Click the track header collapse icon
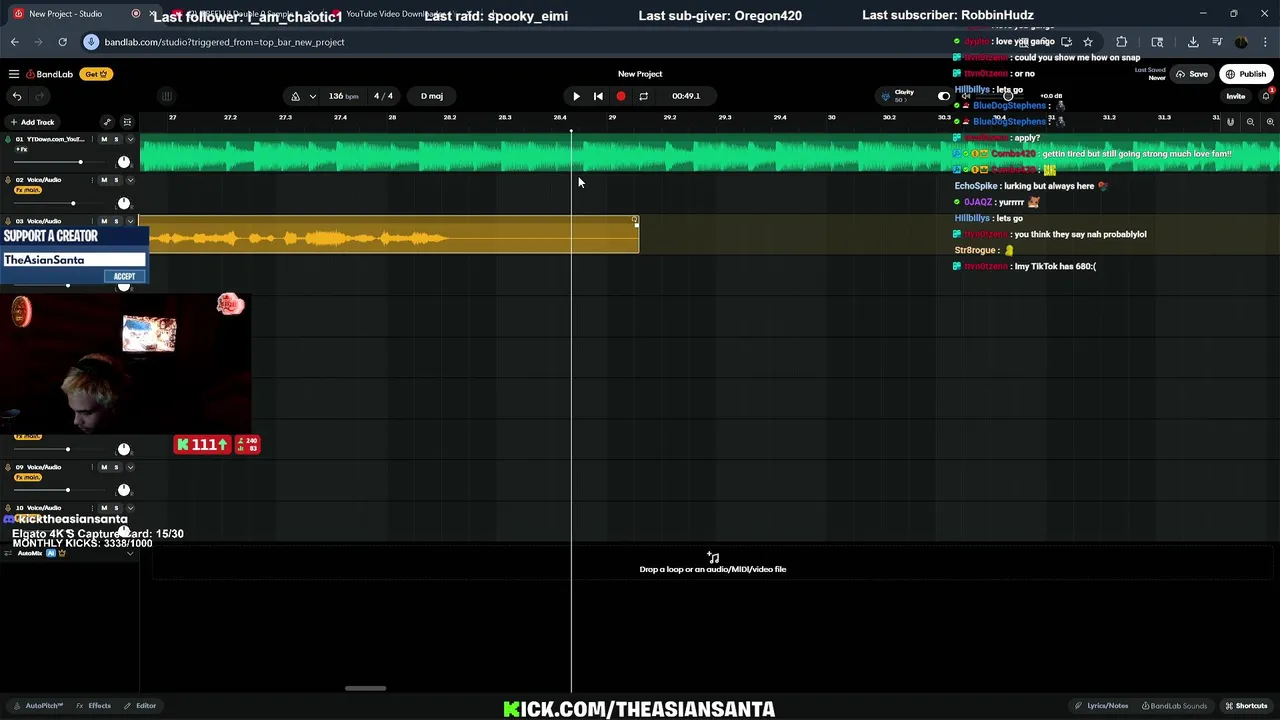 (x=127, y=122)
